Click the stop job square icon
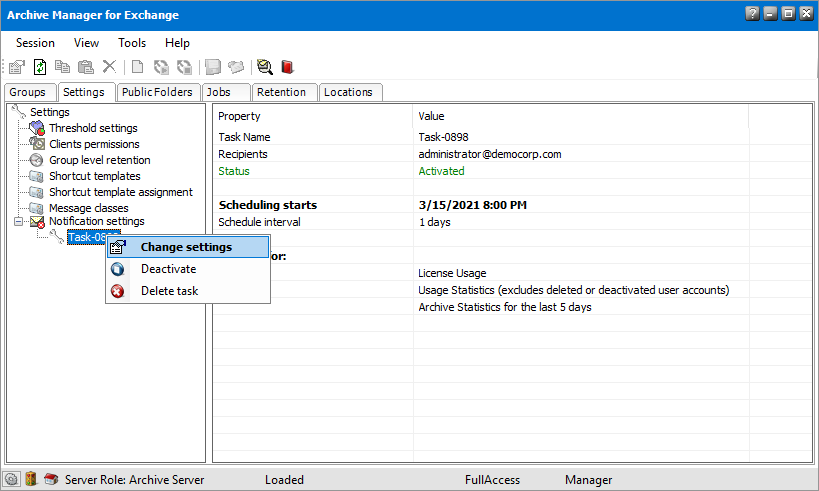Image resolution: width=819 pixels, height=491 pixels. coord(184,67)
